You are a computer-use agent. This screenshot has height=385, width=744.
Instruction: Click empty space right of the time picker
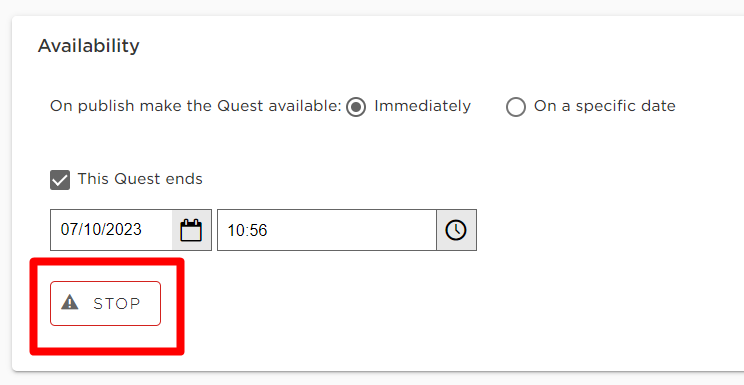coord(607,230)
